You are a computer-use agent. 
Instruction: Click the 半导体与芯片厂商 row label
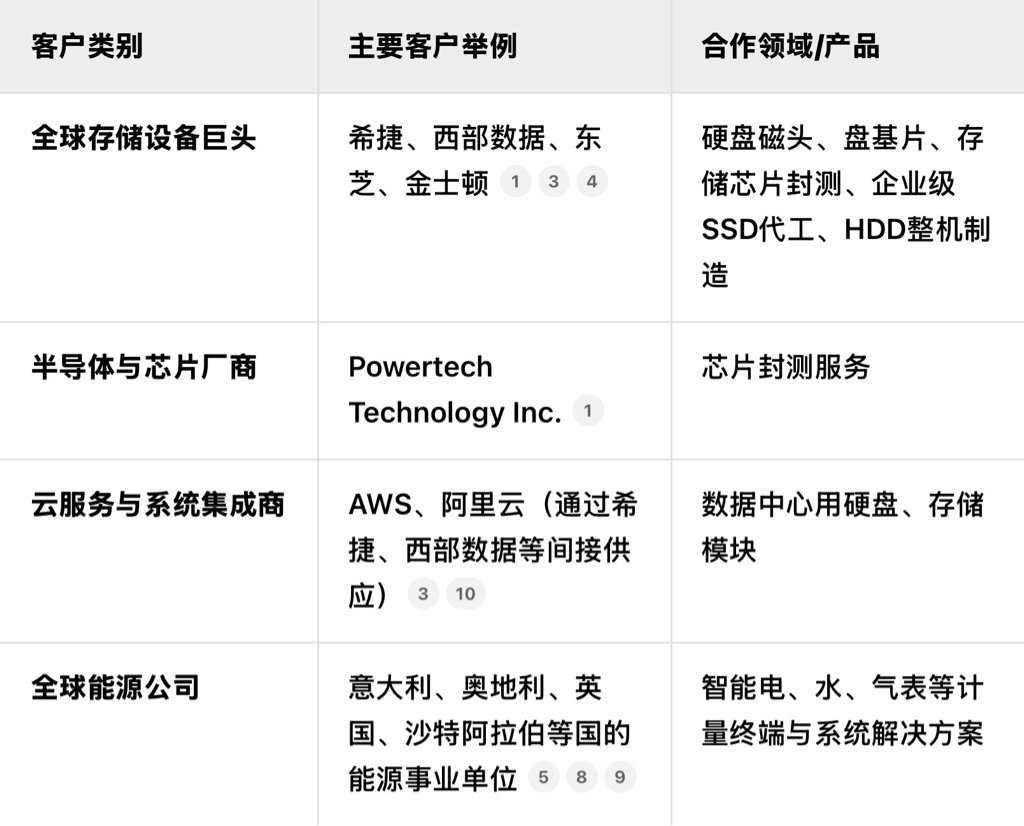tap(144, 367)
